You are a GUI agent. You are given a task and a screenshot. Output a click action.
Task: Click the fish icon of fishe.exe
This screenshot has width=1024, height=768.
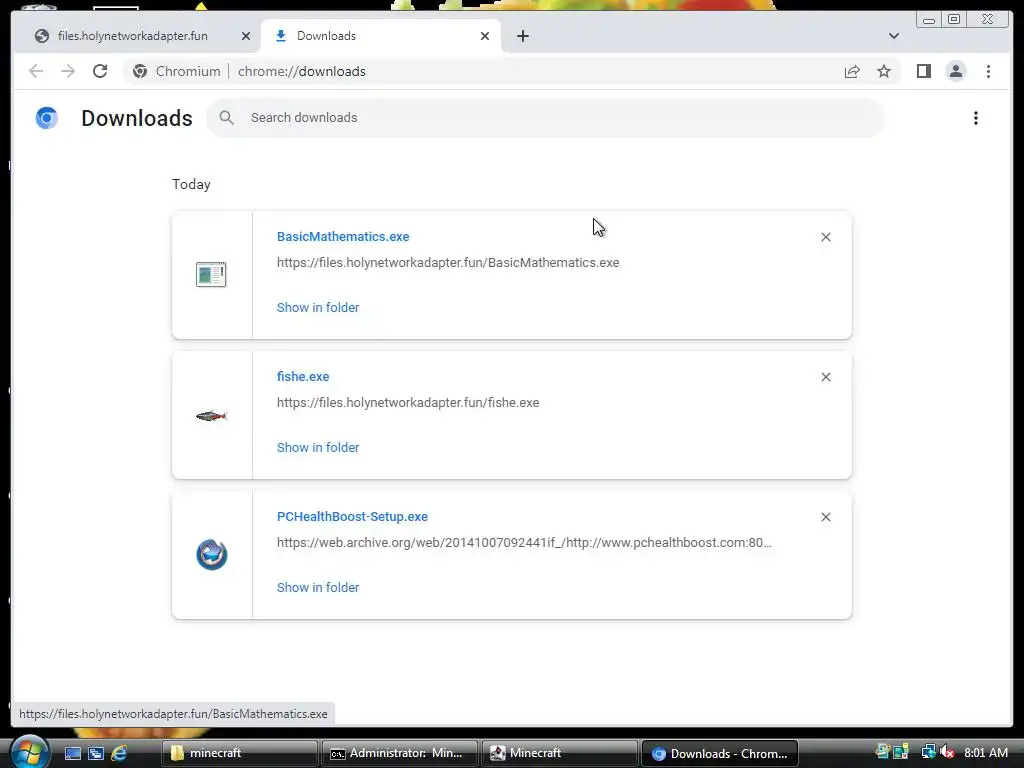click(211, 415)
